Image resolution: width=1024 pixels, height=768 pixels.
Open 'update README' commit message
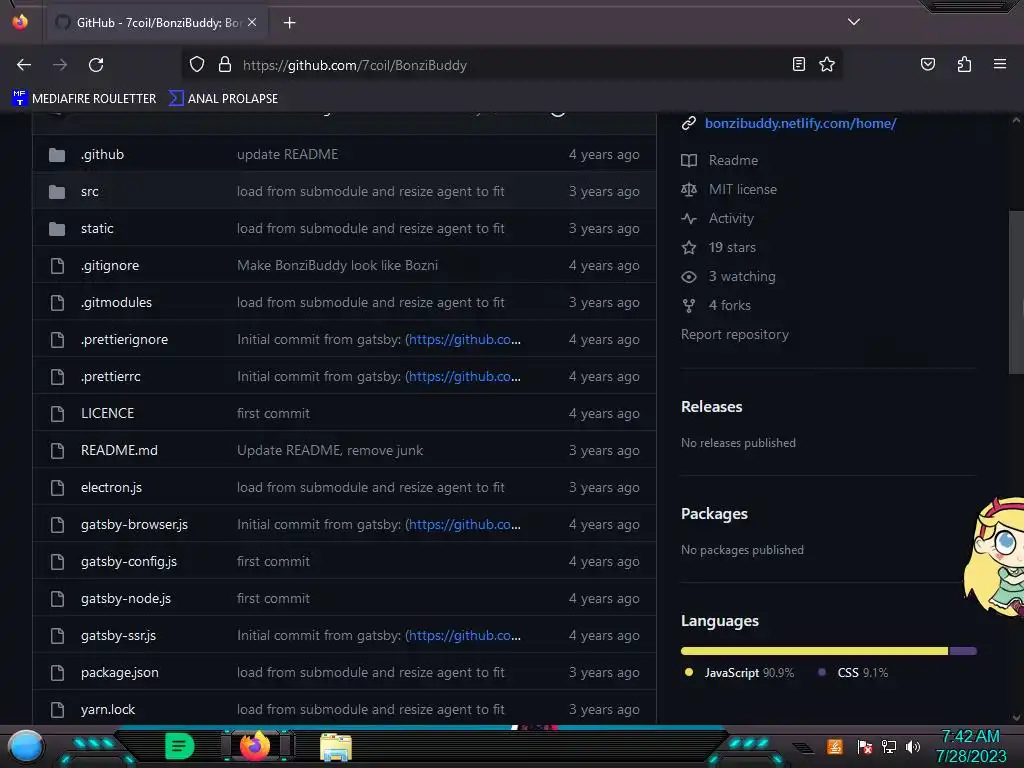tap(287, 155)
